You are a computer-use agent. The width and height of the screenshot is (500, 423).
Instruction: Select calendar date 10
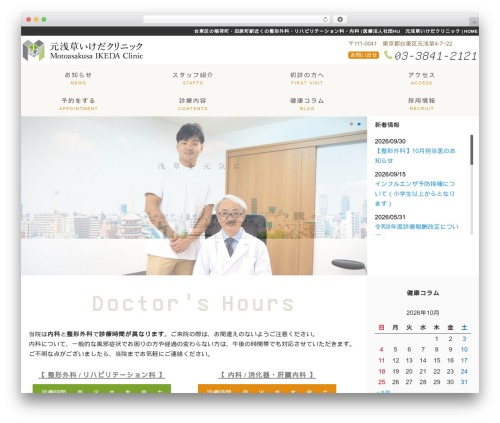[464, 349]
